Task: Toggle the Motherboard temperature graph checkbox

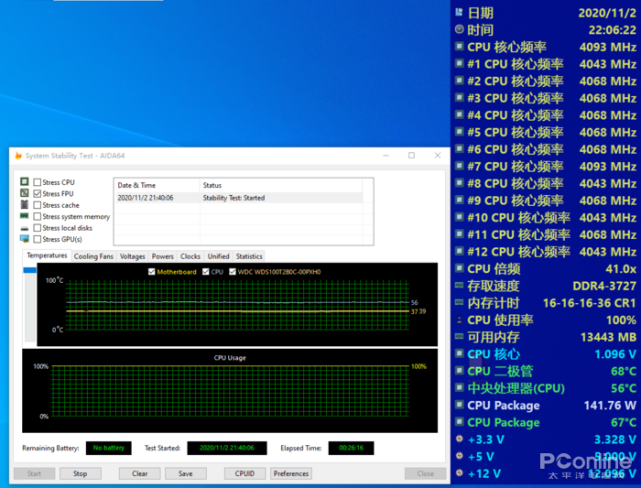Action: click(152, 271)
